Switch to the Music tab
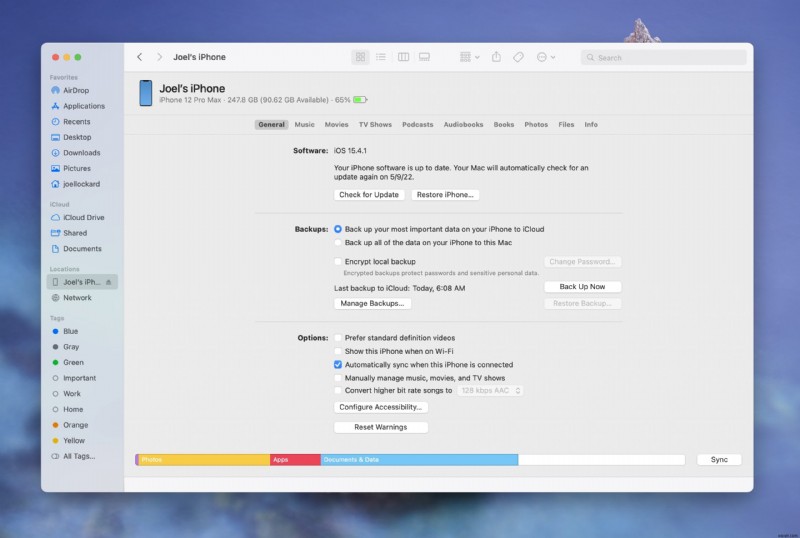This screenshot has width=800, height=538. pyautogui.click(x=304, y=125)
